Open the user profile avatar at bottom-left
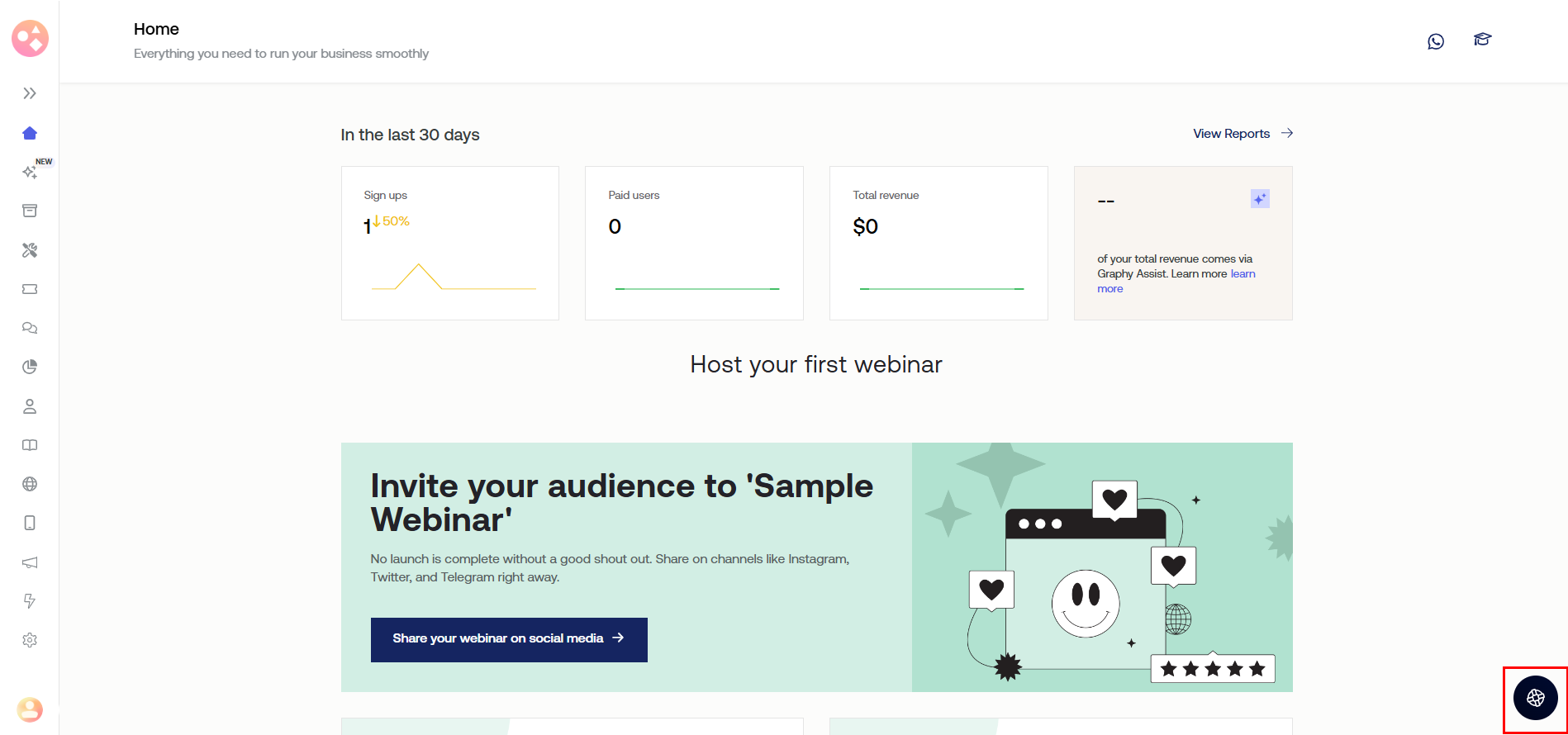Viewport: 1568px width, 735px height. pos(30,709)
